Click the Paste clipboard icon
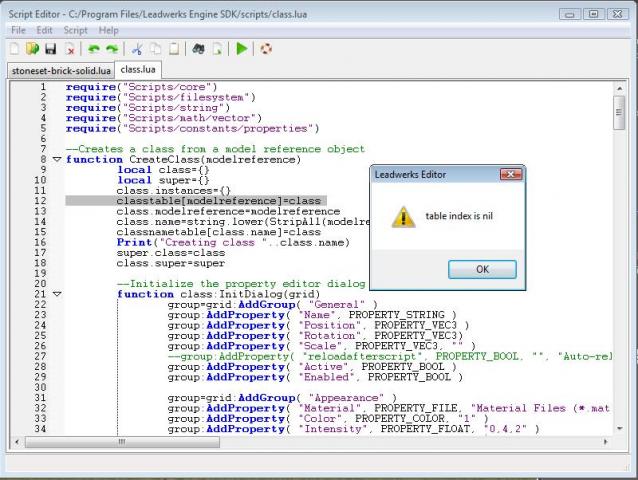 click(x=174, y=48)
